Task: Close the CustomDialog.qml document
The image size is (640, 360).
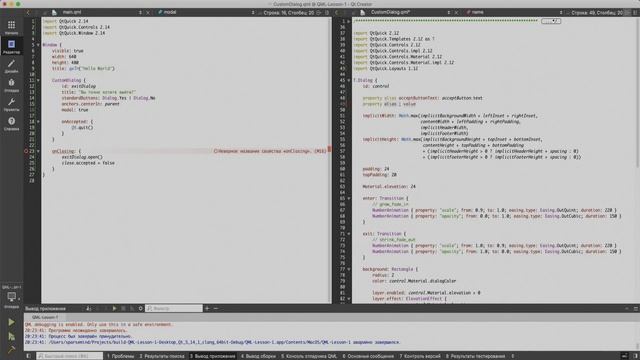Action: [456, 13]
